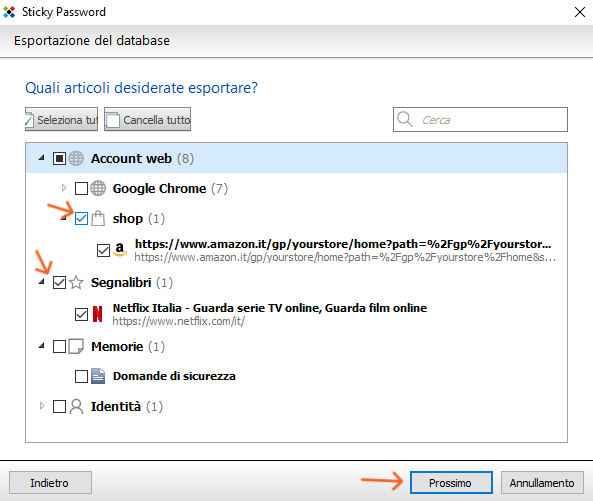Click the Netflix N logo icon

pyautogui.click(x=98, y=314)
